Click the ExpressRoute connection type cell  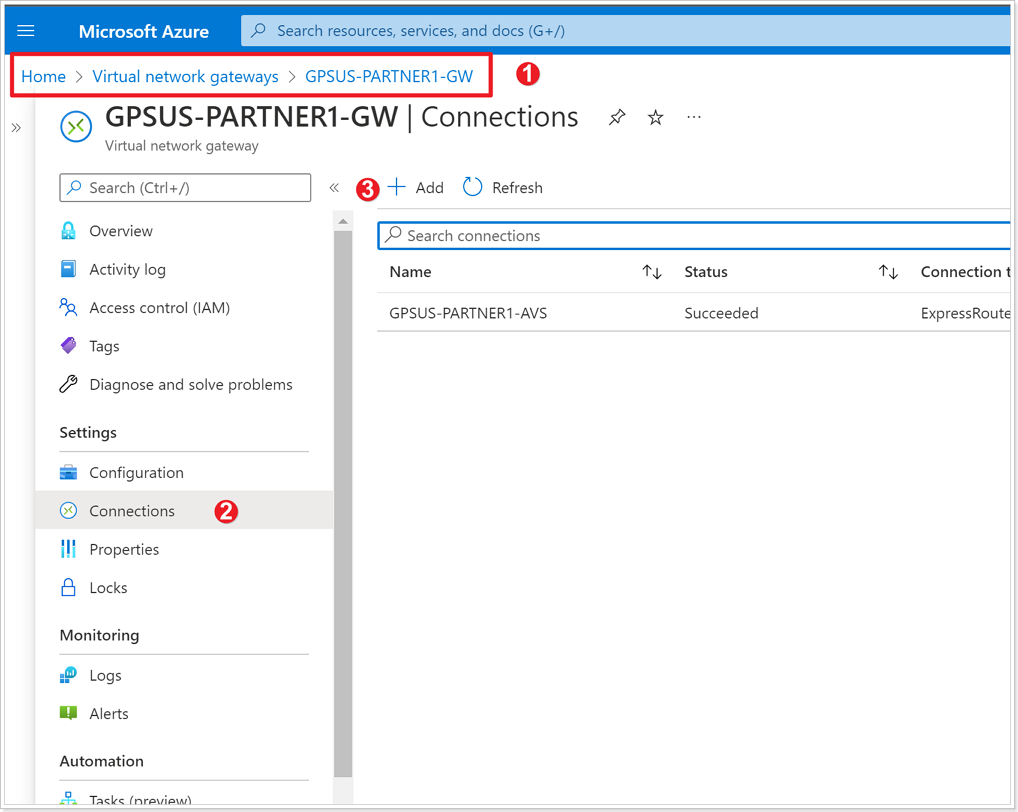click(965, 314)
